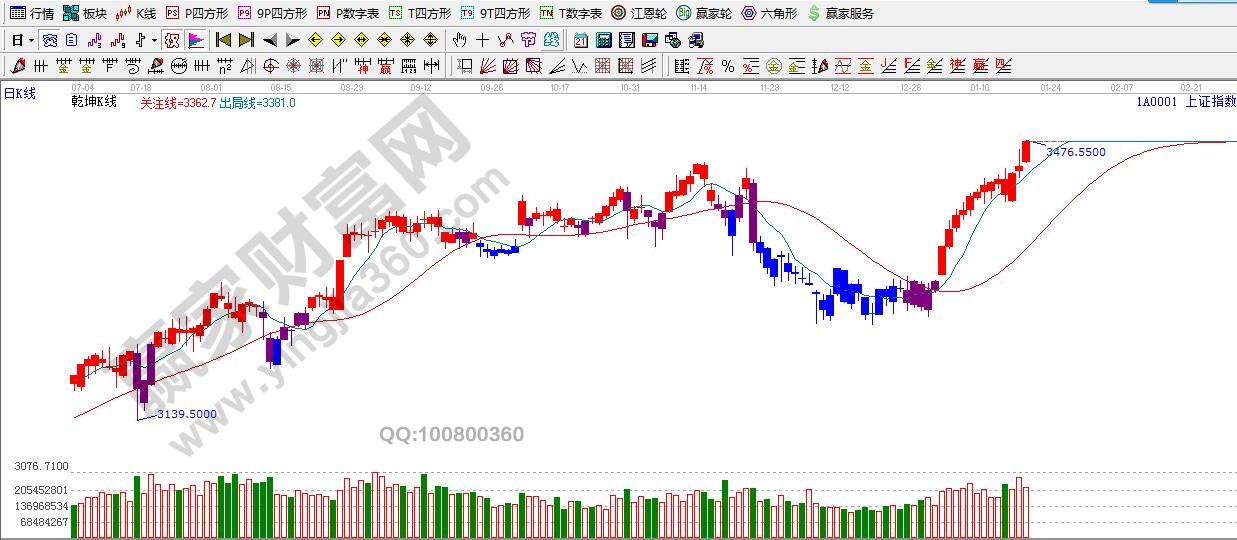This screenshot has width=1237, height=540.
Task: Click the floppy disk save icon
Action: 650,40
